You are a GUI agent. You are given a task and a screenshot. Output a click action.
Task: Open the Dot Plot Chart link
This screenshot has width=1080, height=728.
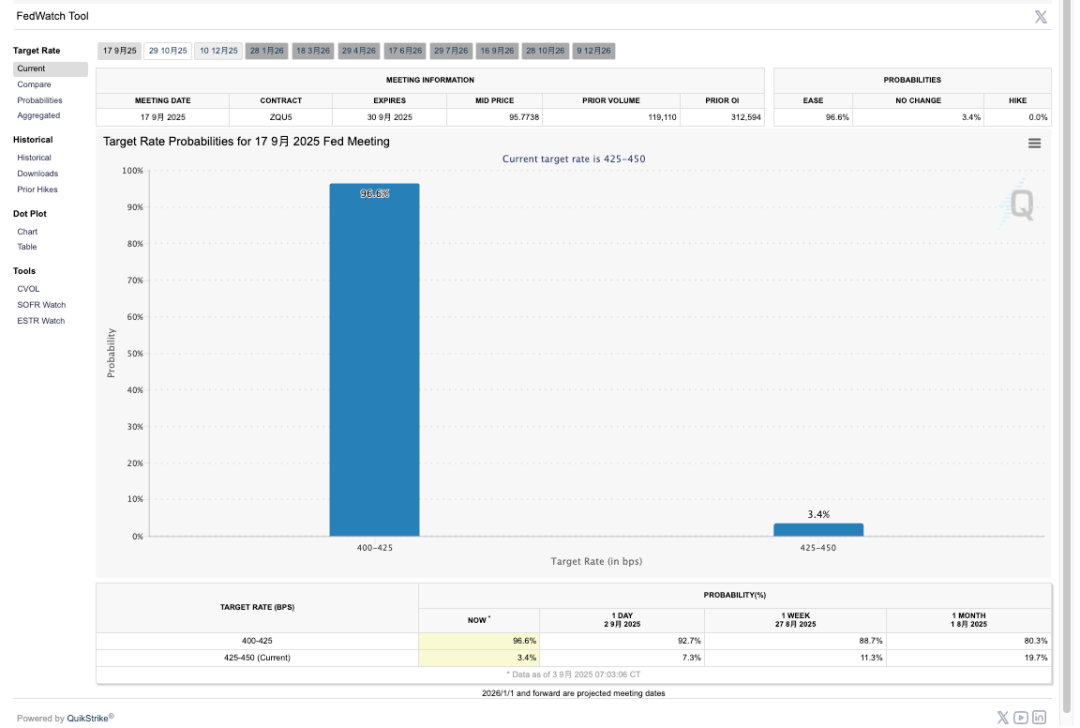tap(28, 232)
